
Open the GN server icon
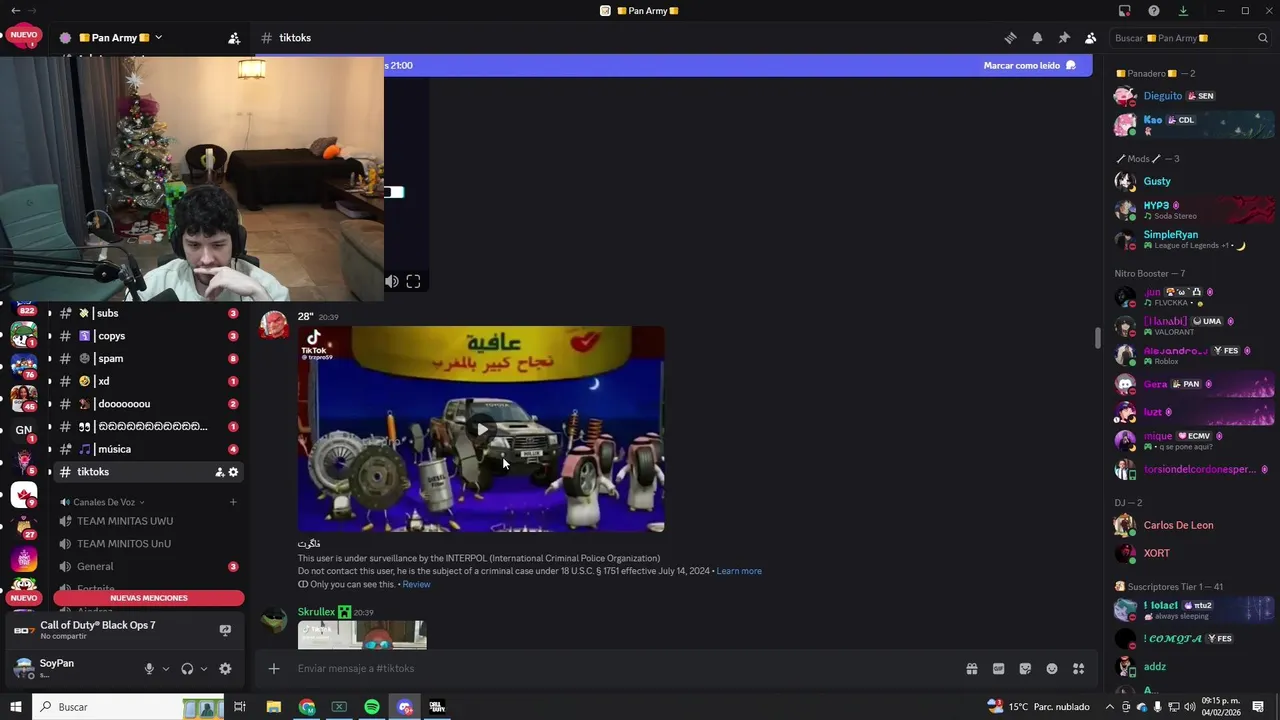point(23,430)
